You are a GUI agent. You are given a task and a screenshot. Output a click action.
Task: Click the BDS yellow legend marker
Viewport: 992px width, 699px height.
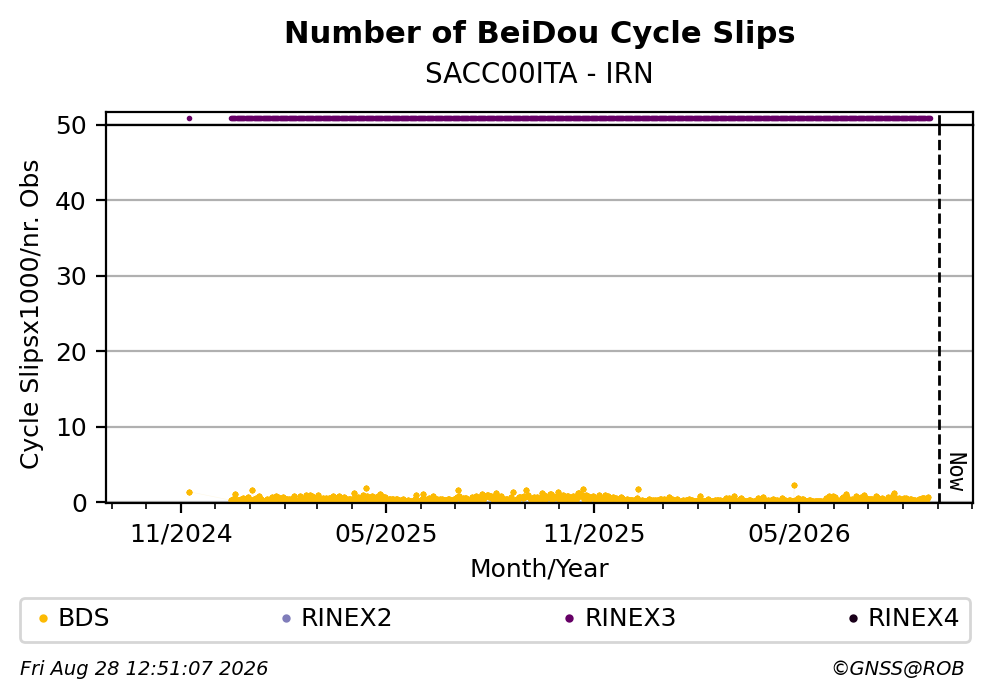pos(43,619)
